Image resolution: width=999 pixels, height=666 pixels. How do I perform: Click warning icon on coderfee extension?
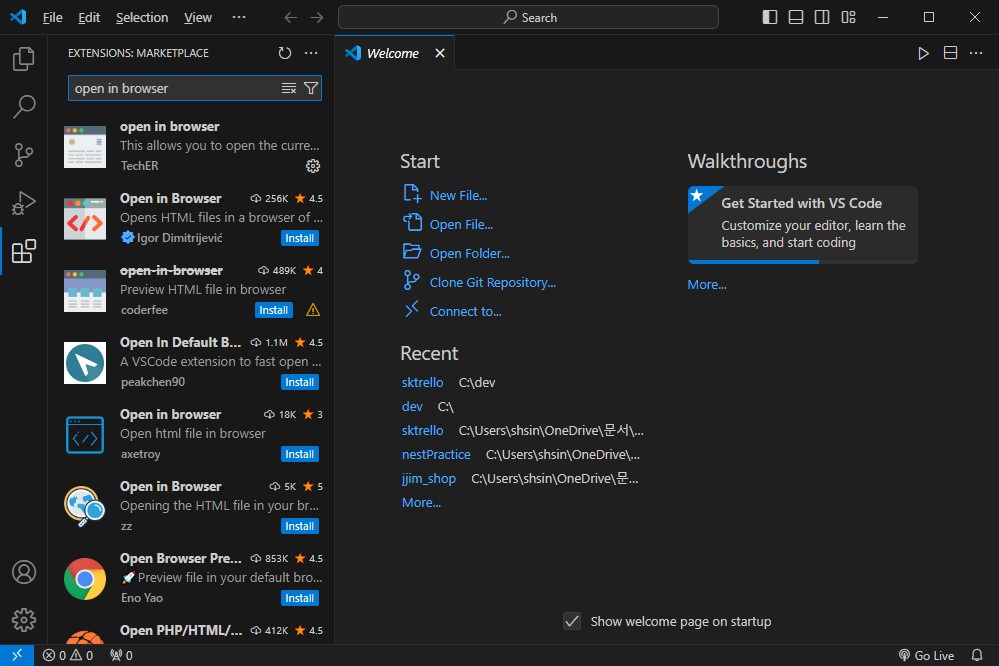click(x=313, y=310)
